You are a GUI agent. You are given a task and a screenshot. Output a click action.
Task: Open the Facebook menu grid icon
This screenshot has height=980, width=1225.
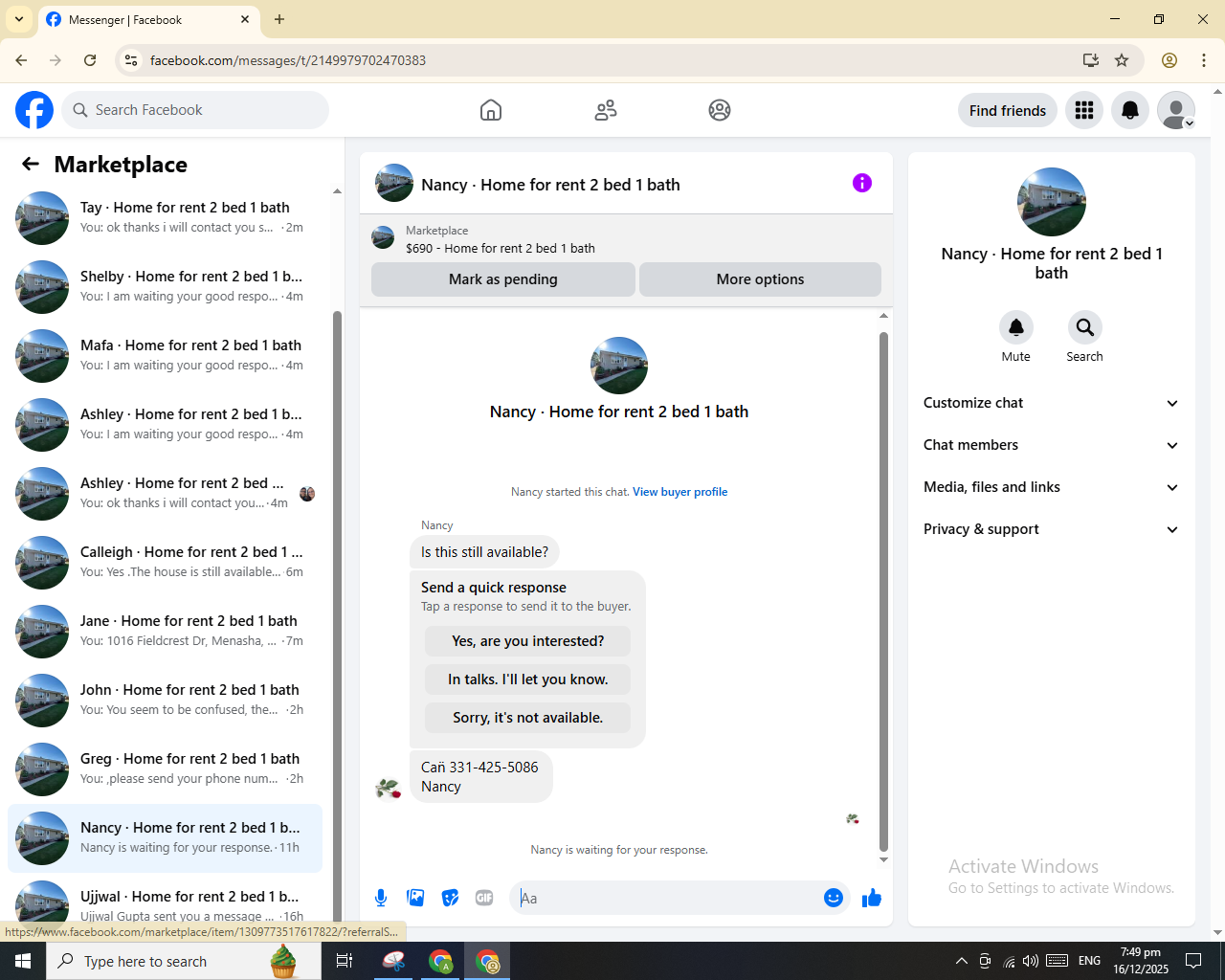(1084, 111)
